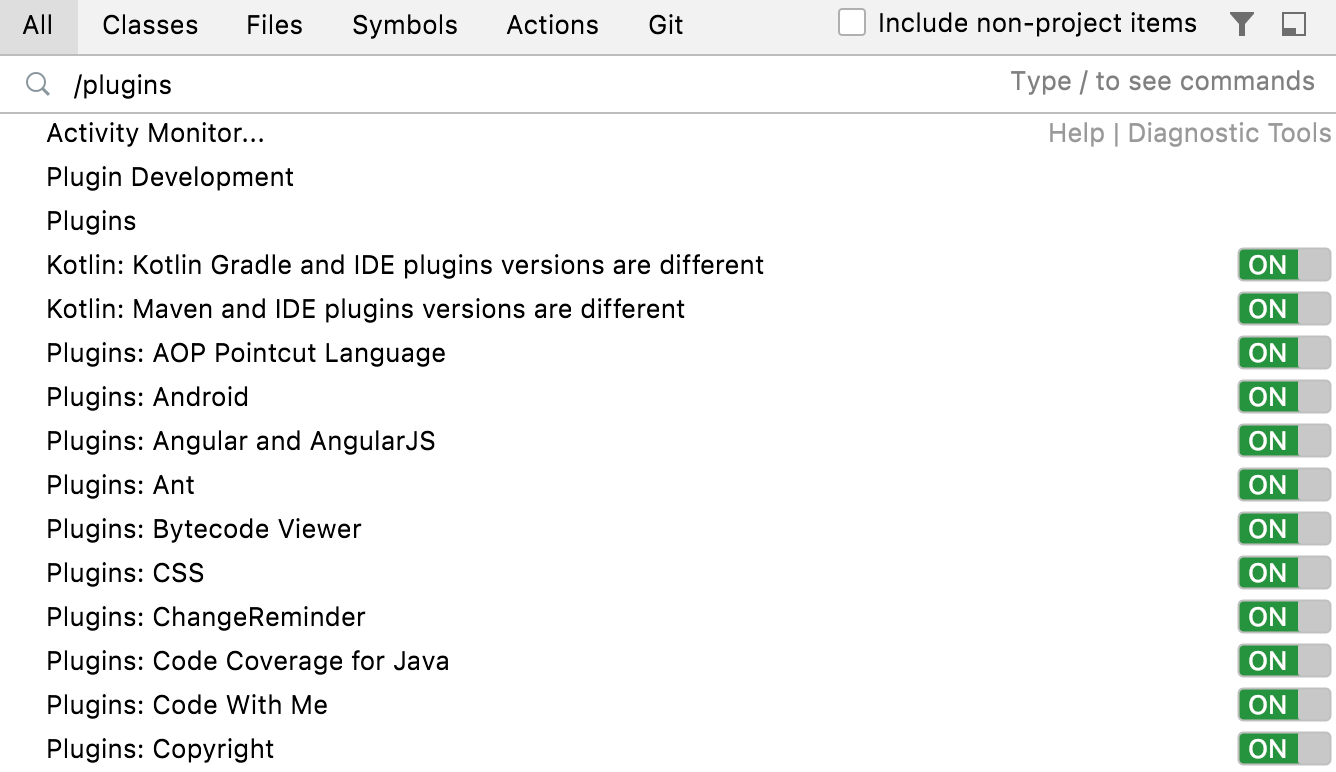The image size is (1336, 772).
Task: Toggle off Plugins: Android switch
Action: 1284,397
